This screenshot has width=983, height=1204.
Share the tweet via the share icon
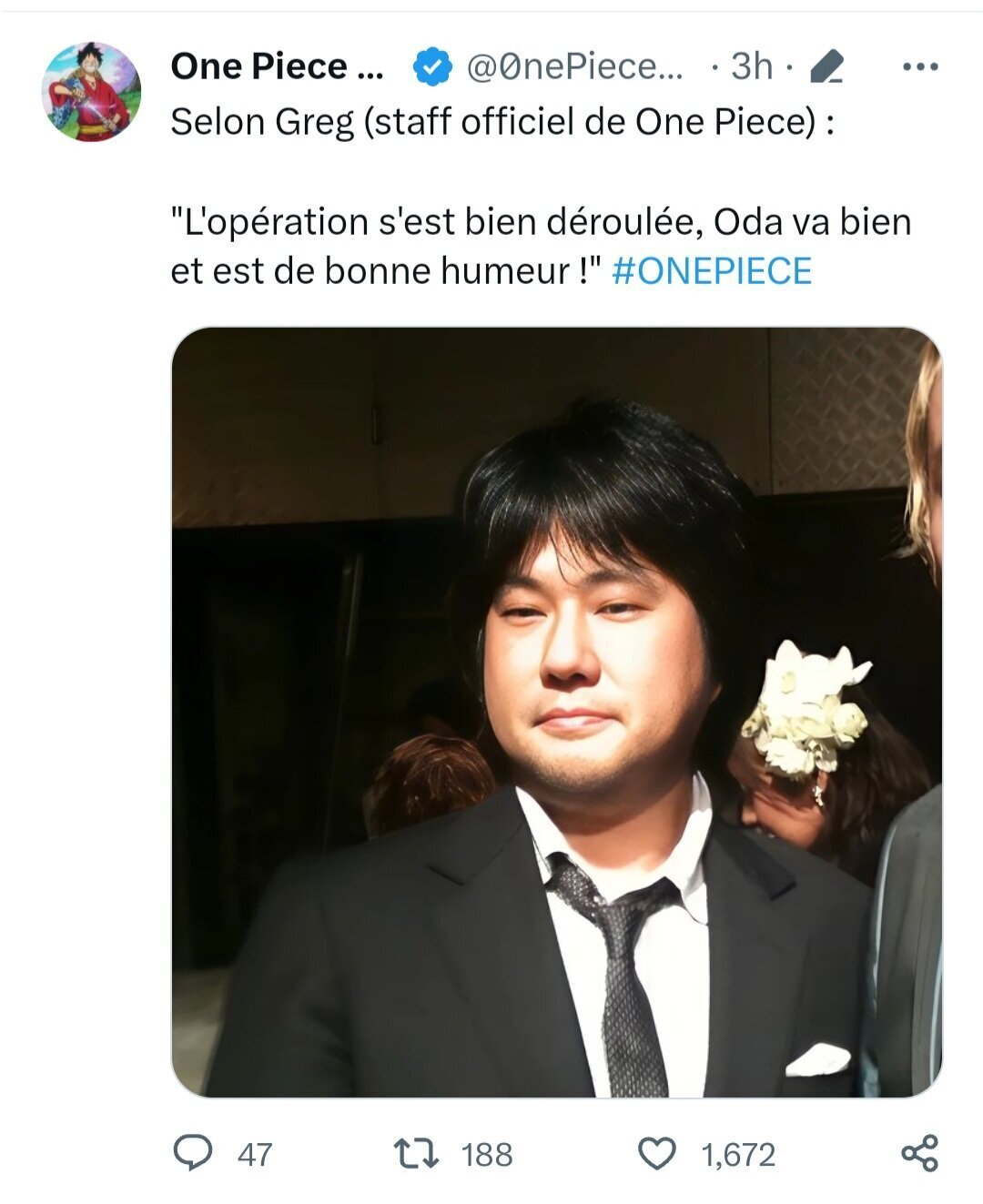click(x=919, y=1153)
